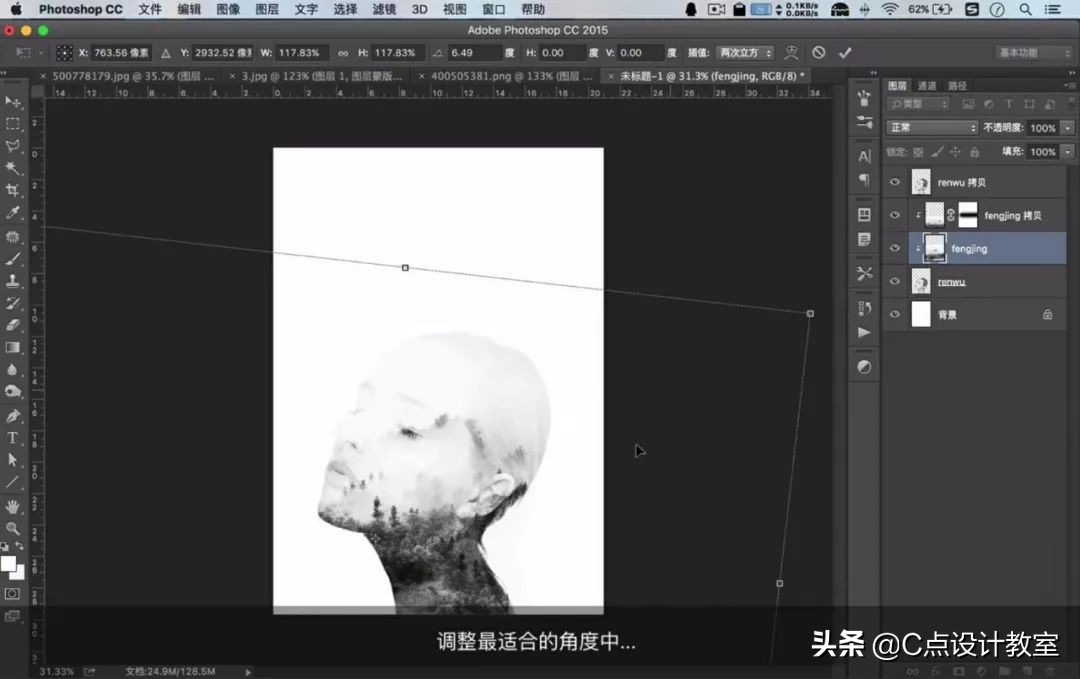Expand the 不透明度 opacity dropdown arrow
1080x679 pixels.
(x=1068, y=128)
